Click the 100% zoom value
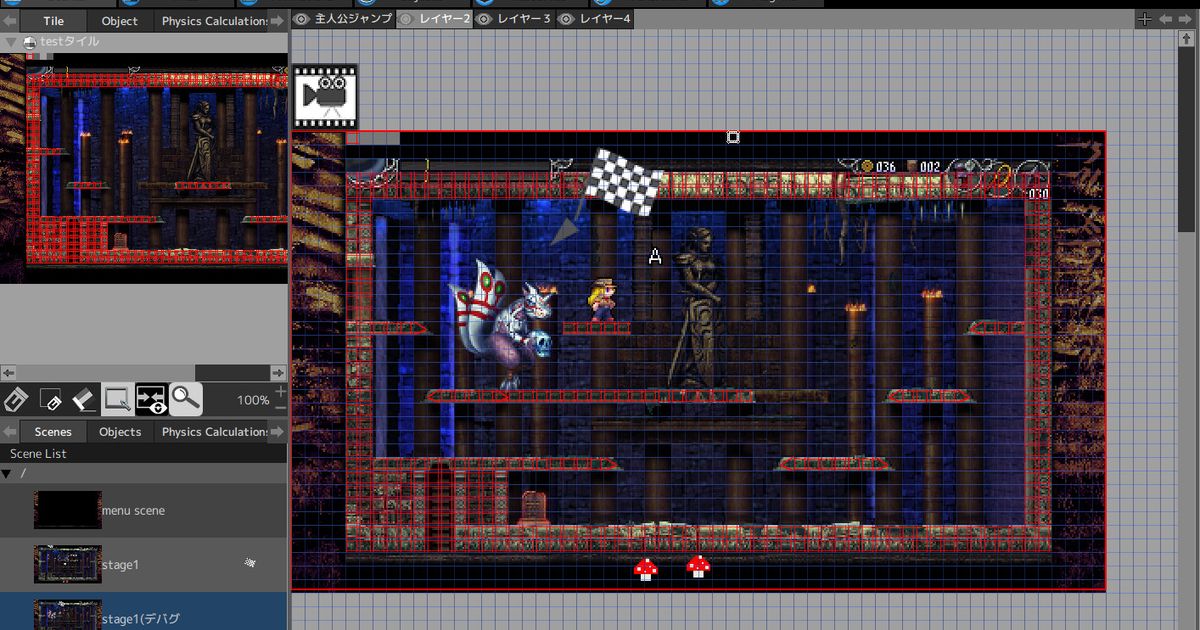Screen dimensions: 1200x630 click(x=253, y=400)
